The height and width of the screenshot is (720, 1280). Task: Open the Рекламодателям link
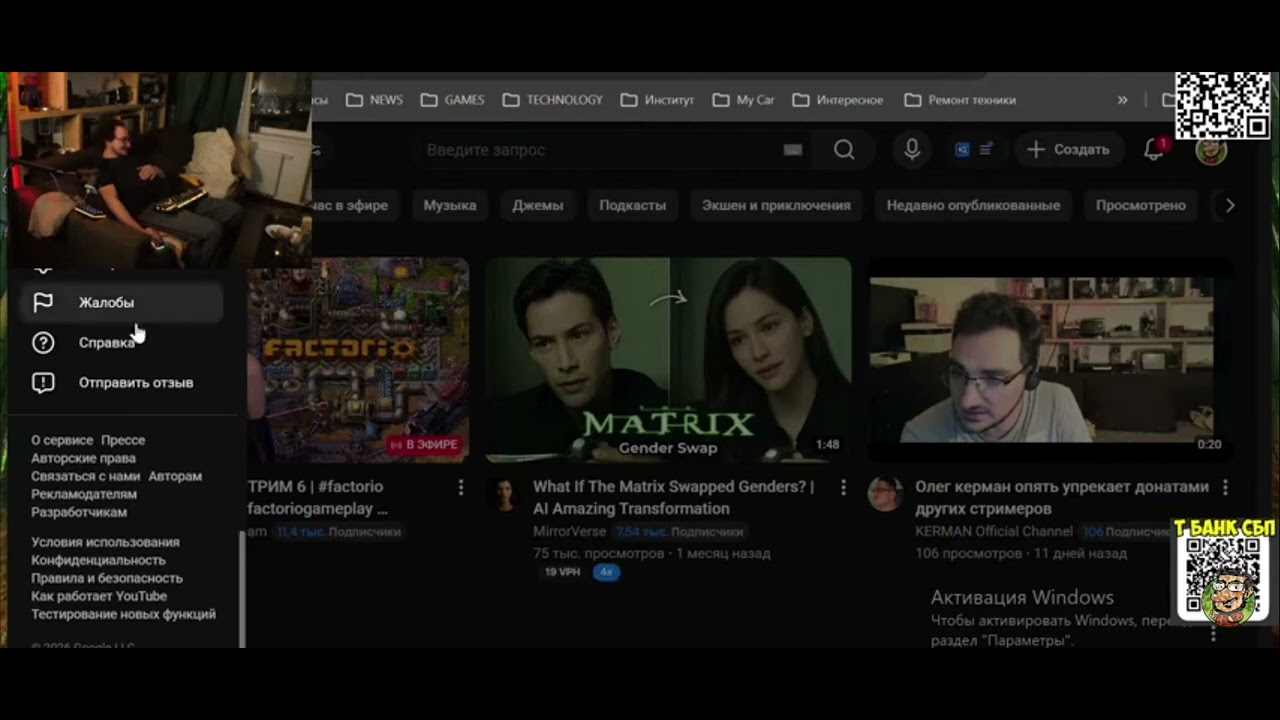pos(84,494)
